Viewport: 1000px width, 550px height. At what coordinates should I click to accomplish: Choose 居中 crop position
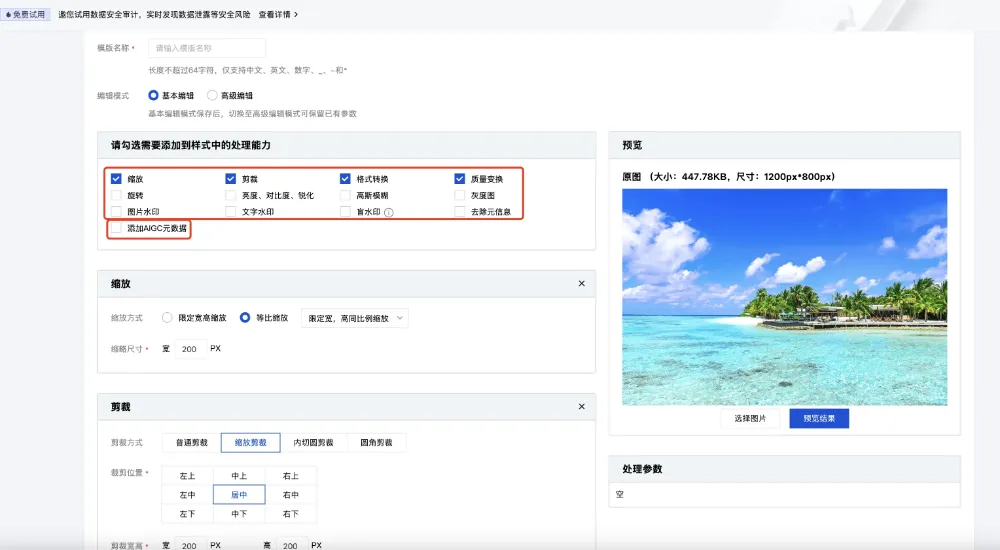pyautogui.click(x=239, y=494)
